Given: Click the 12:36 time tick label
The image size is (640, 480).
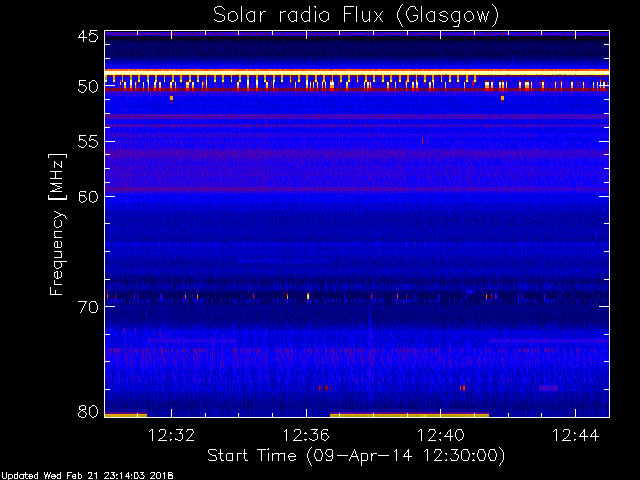Looking at the screenshot, I should tap(306, 435).
